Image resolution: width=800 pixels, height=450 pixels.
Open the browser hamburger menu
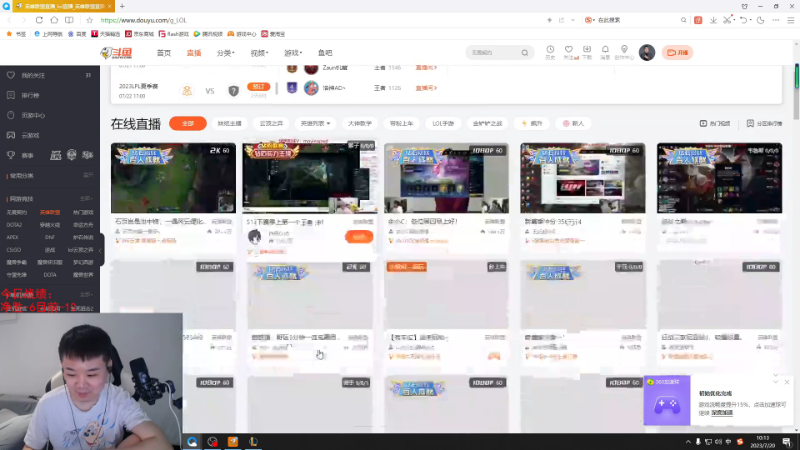790,20
